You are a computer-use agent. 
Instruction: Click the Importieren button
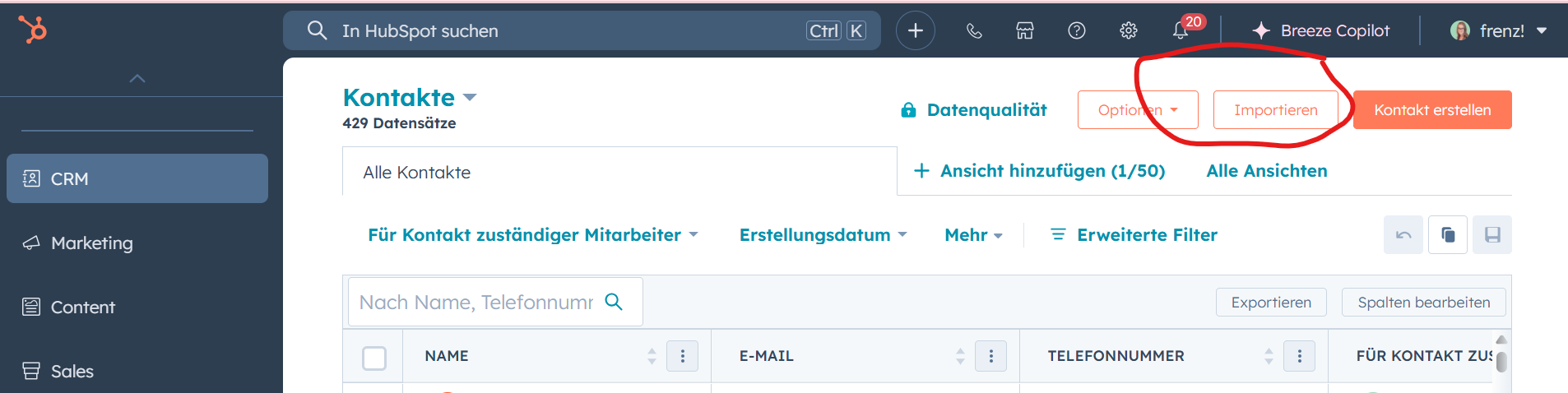coord(1276,109)
